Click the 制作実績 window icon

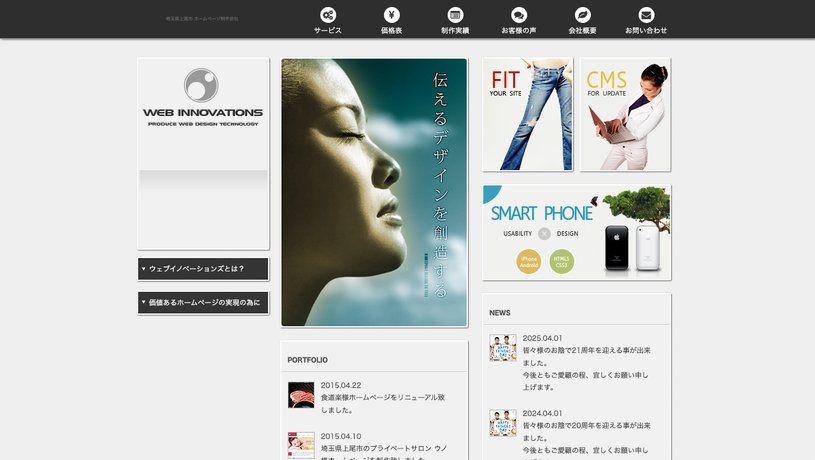[x=455, y=15]
